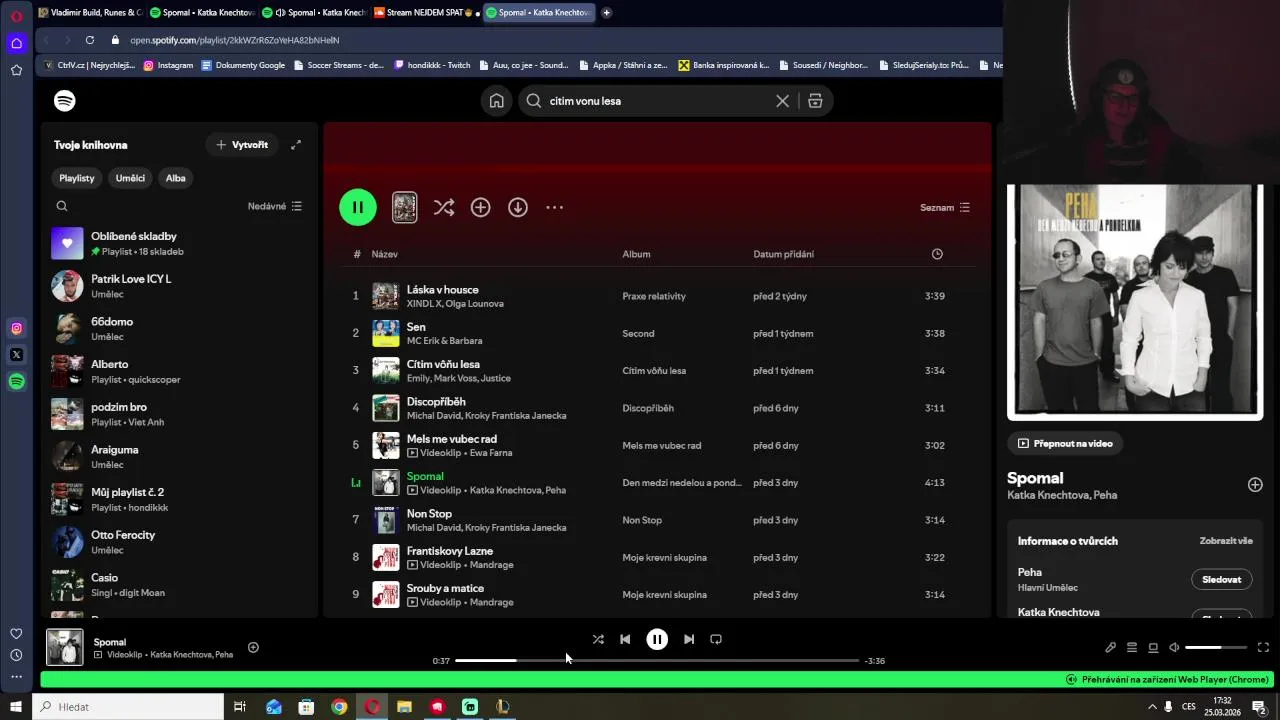Toggle shuffle in the player bar

coord(598,639)
